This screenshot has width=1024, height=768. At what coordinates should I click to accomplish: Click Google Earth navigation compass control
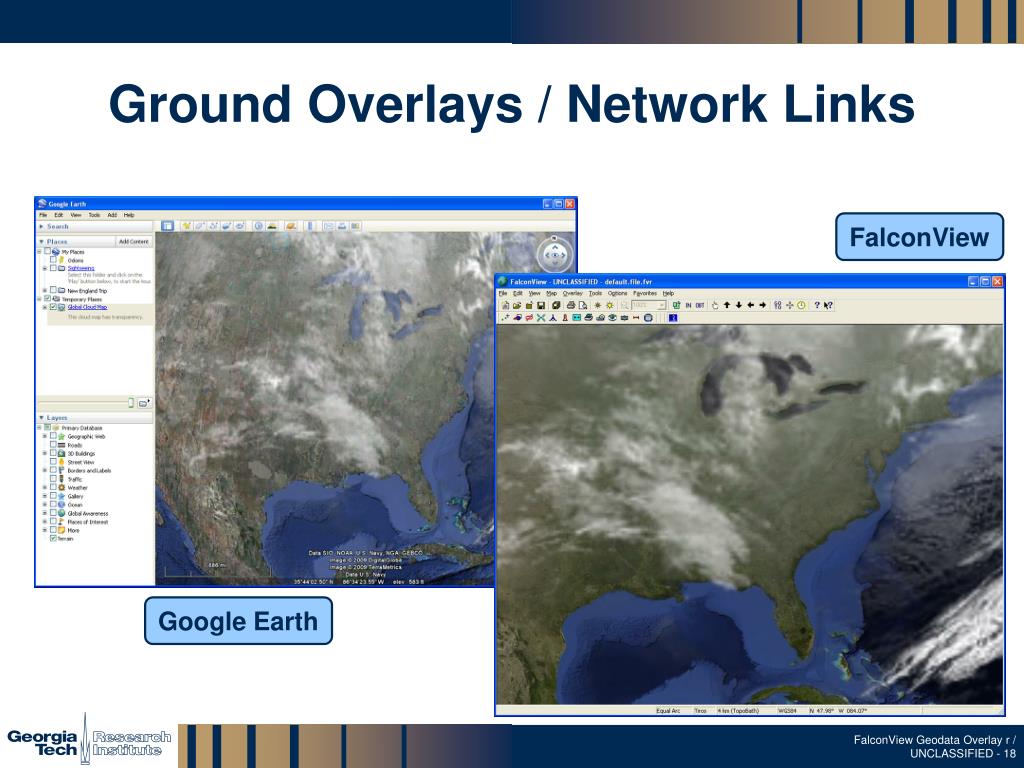click(x=554, y=255)
